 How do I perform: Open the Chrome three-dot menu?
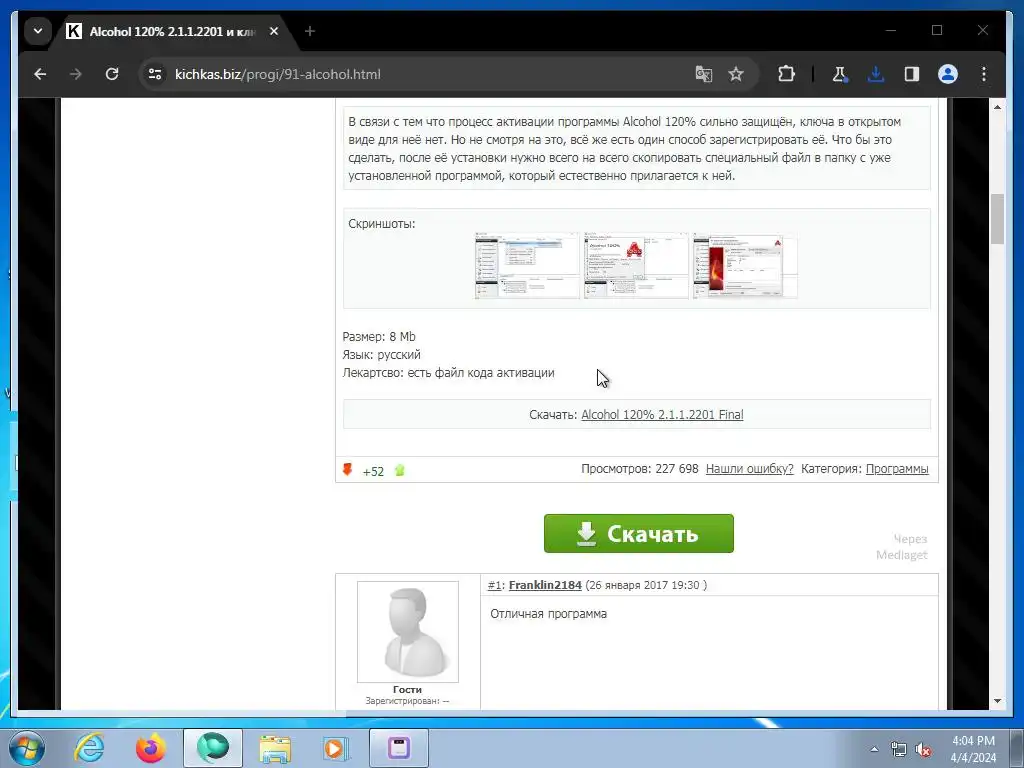pyautogui.click(x=984, y=74)
